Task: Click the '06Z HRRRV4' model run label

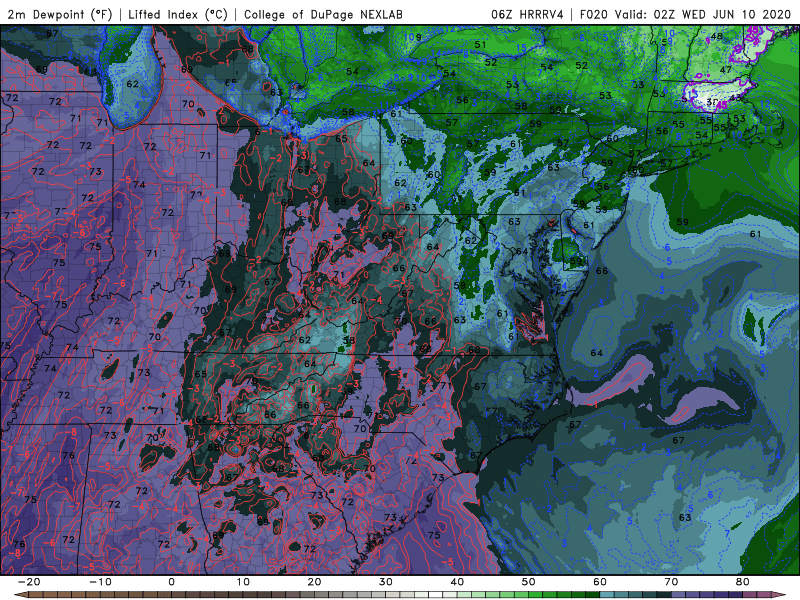Action: (x=527, y=14)
